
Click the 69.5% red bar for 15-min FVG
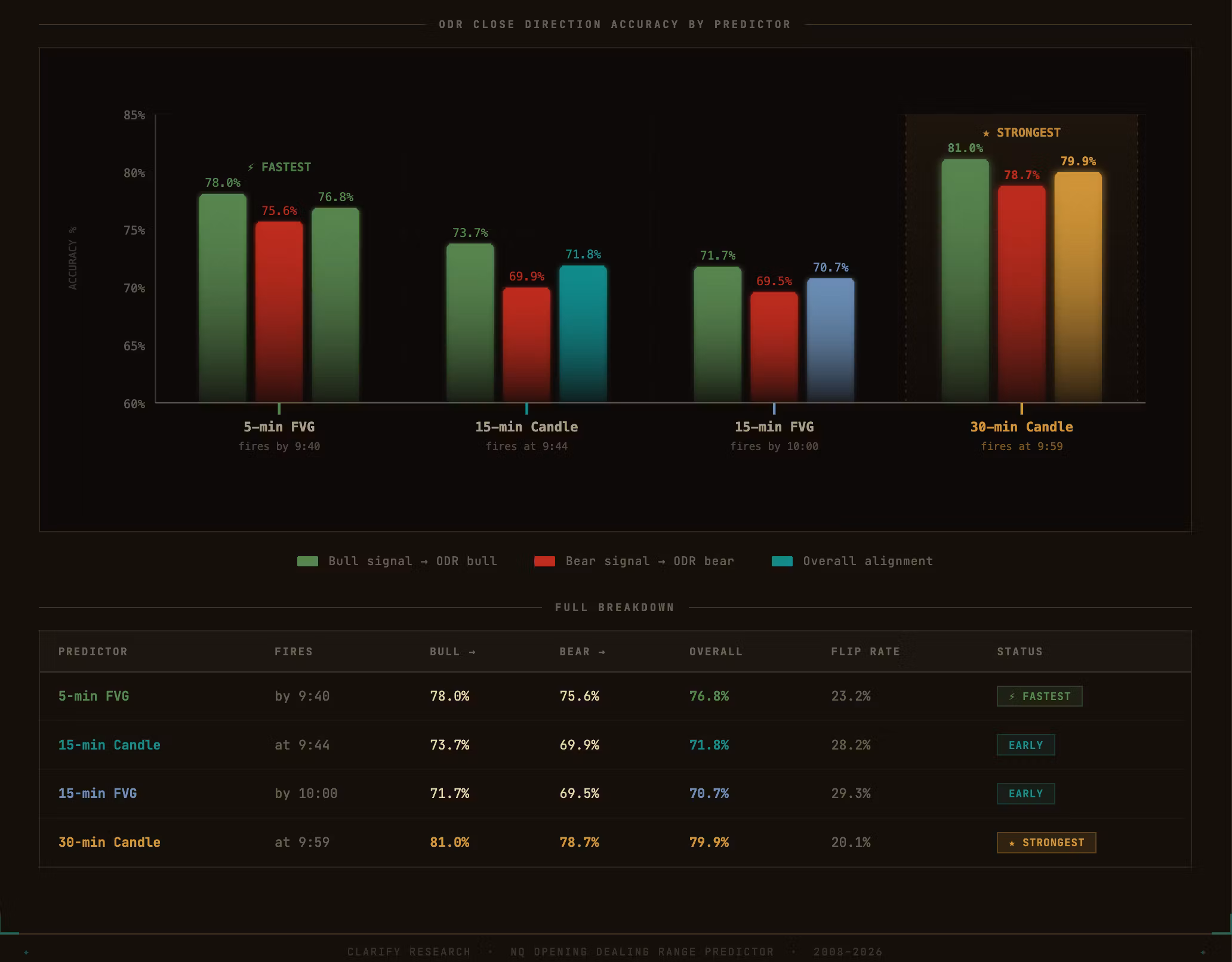pyautogui.click(x=774, y=347)
